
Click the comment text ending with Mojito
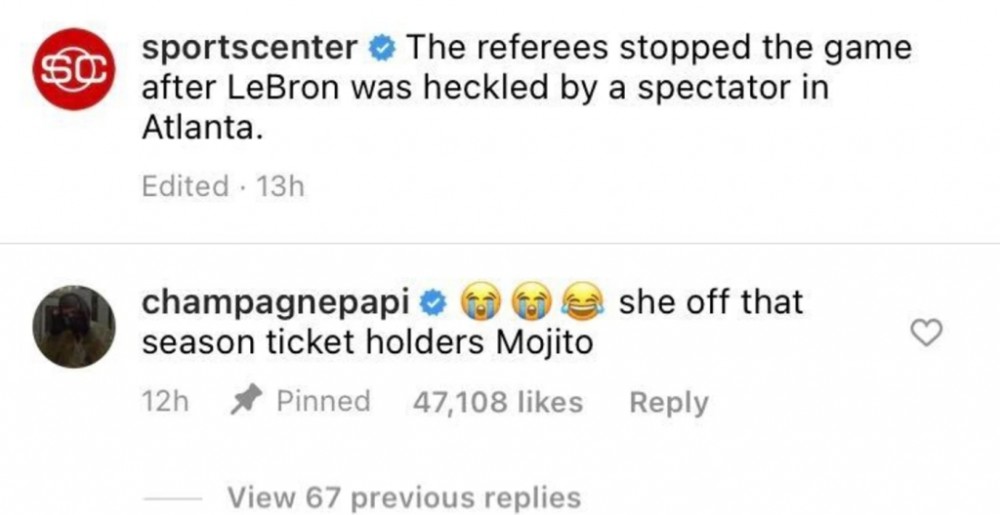click(472, 324)
